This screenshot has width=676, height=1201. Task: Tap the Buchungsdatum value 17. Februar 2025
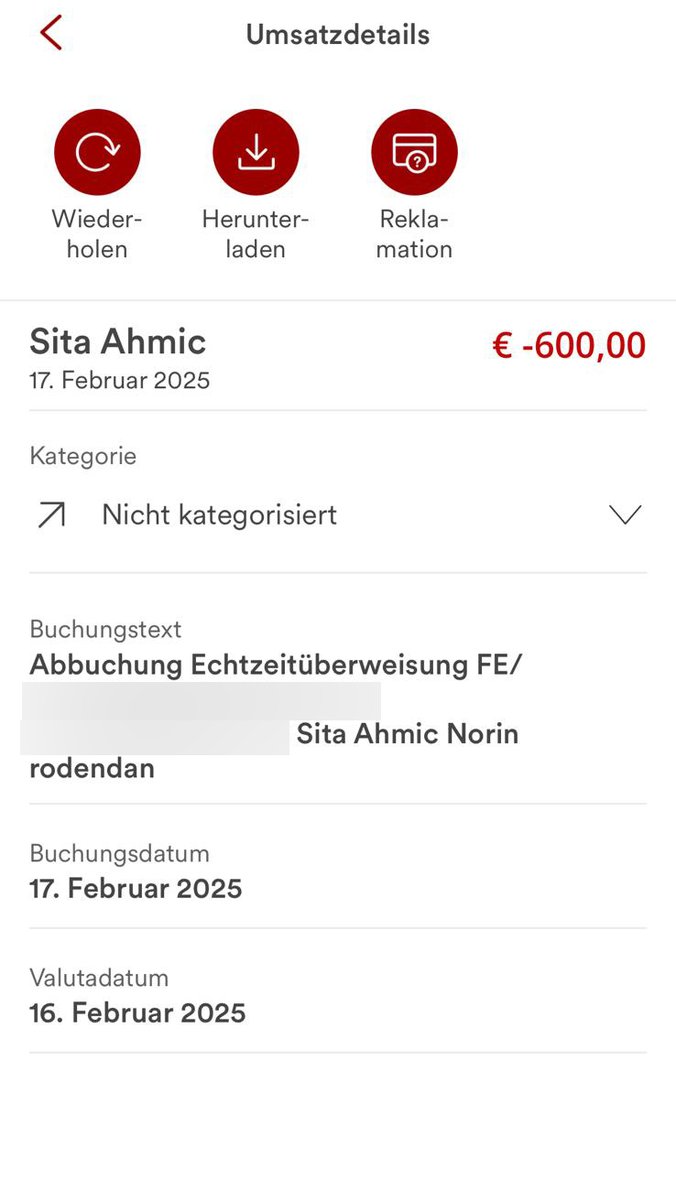tap(136, 888)
